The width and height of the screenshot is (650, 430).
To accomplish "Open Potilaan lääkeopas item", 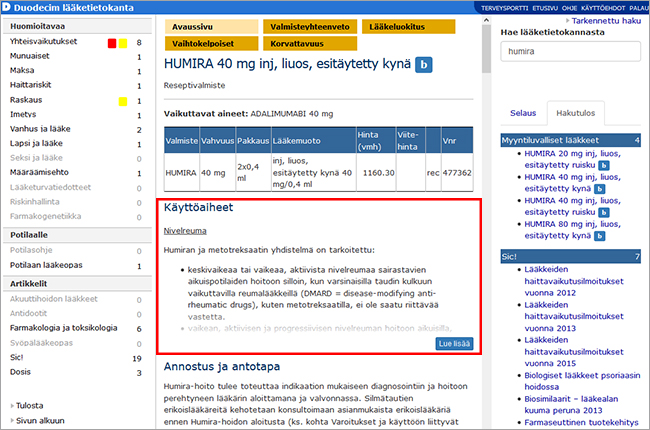I will 46,265.
